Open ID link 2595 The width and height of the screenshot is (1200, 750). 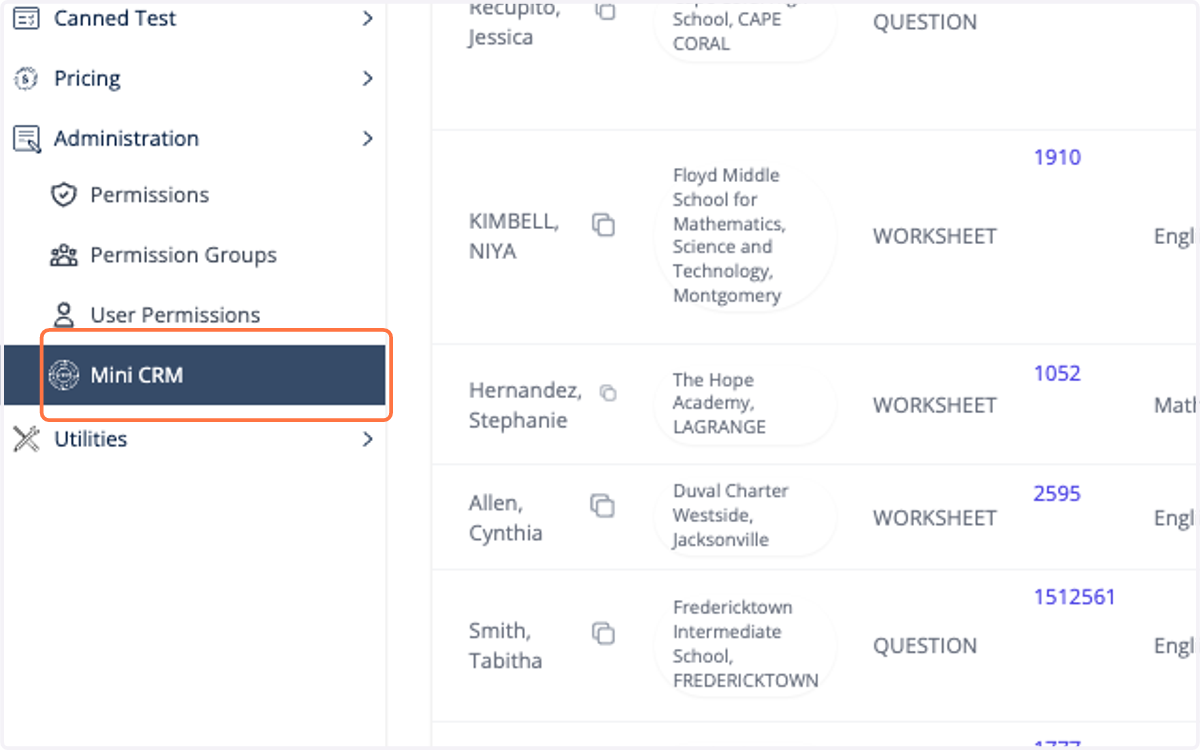click(x=1057, y=493)
